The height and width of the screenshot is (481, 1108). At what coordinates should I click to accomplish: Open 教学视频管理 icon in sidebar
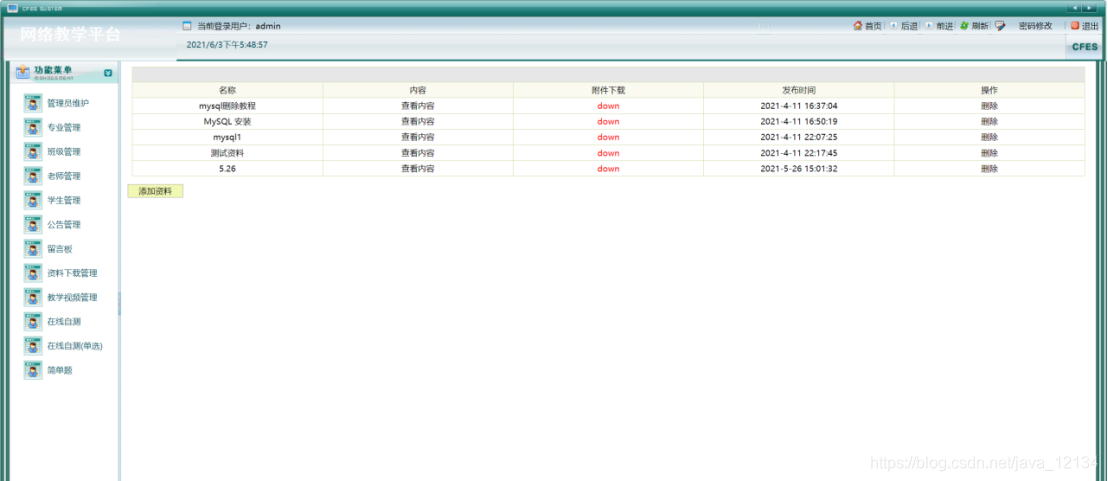pos(33,297)
